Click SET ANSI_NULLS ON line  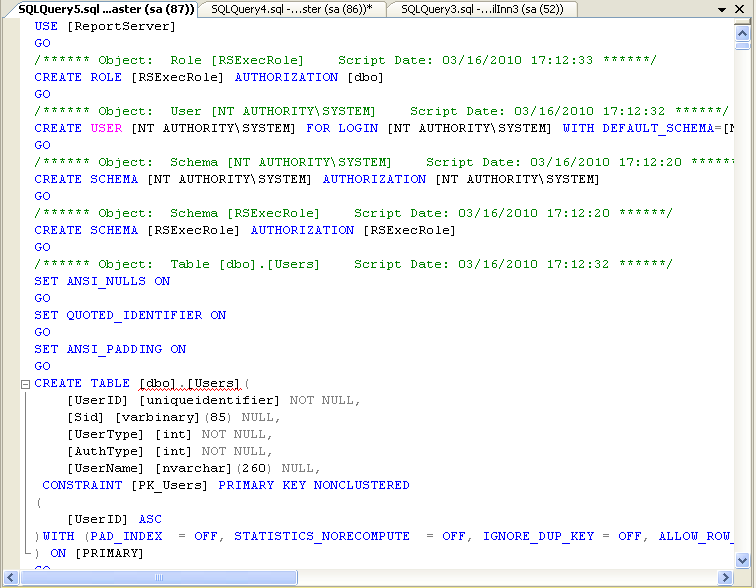102,281
